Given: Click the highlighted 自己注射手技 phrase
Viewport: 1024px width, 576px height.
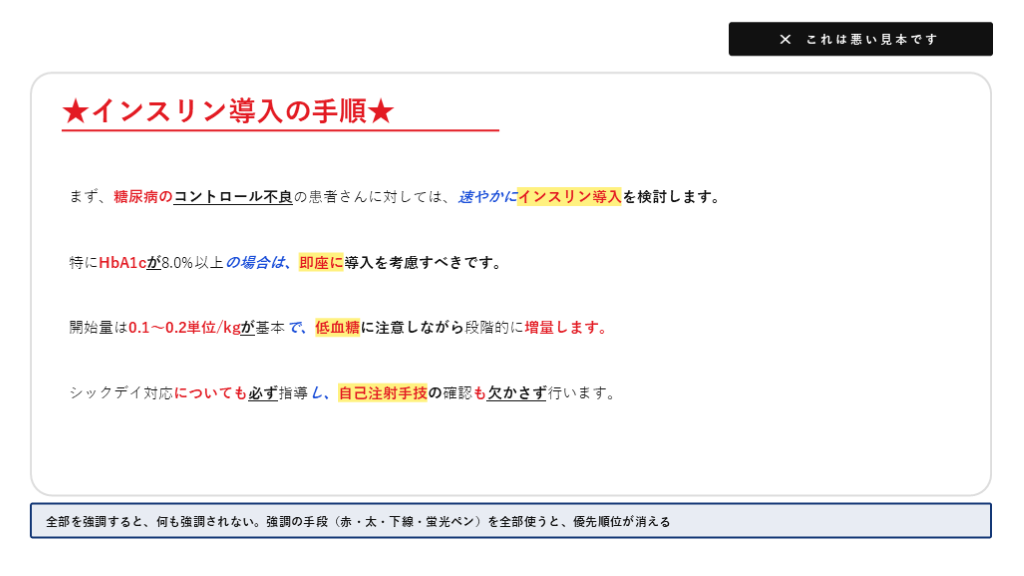Looking at the screenshot, I should pyautogui.click(x=382, y=393).
